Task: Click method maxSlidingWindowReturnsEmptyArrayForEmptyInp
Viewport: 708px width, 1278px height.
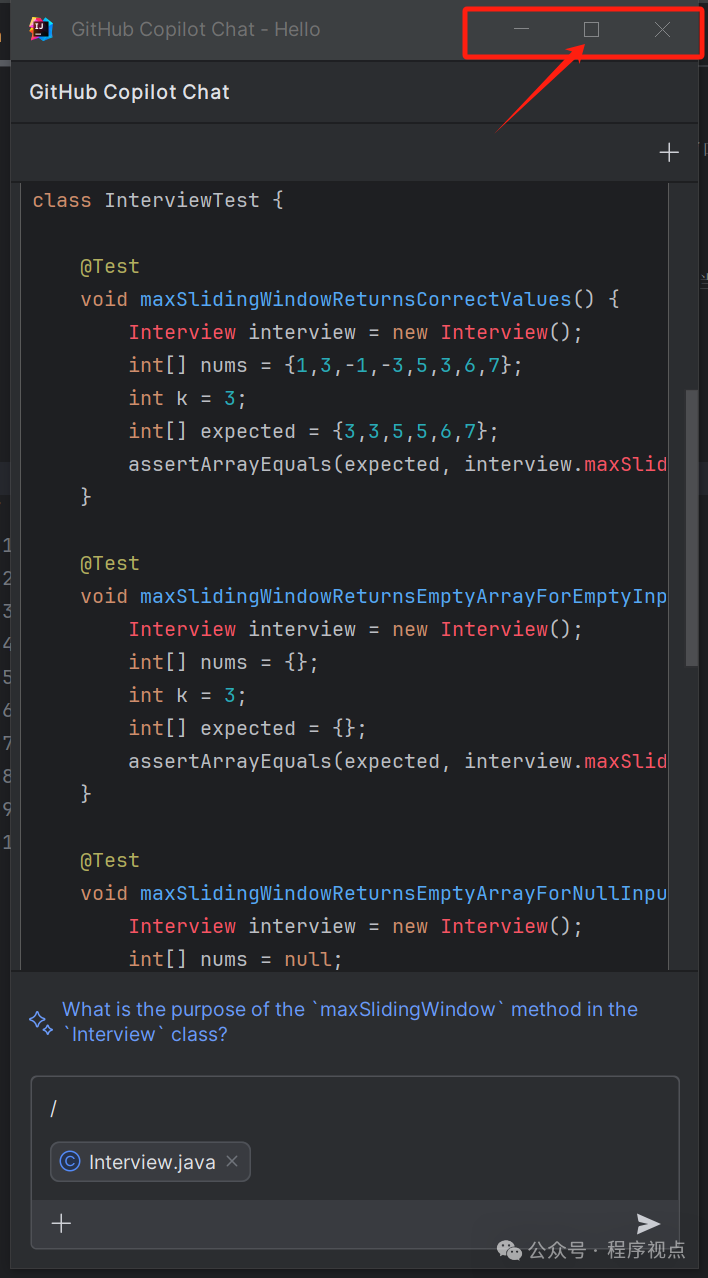Action: tap(403, 596)
